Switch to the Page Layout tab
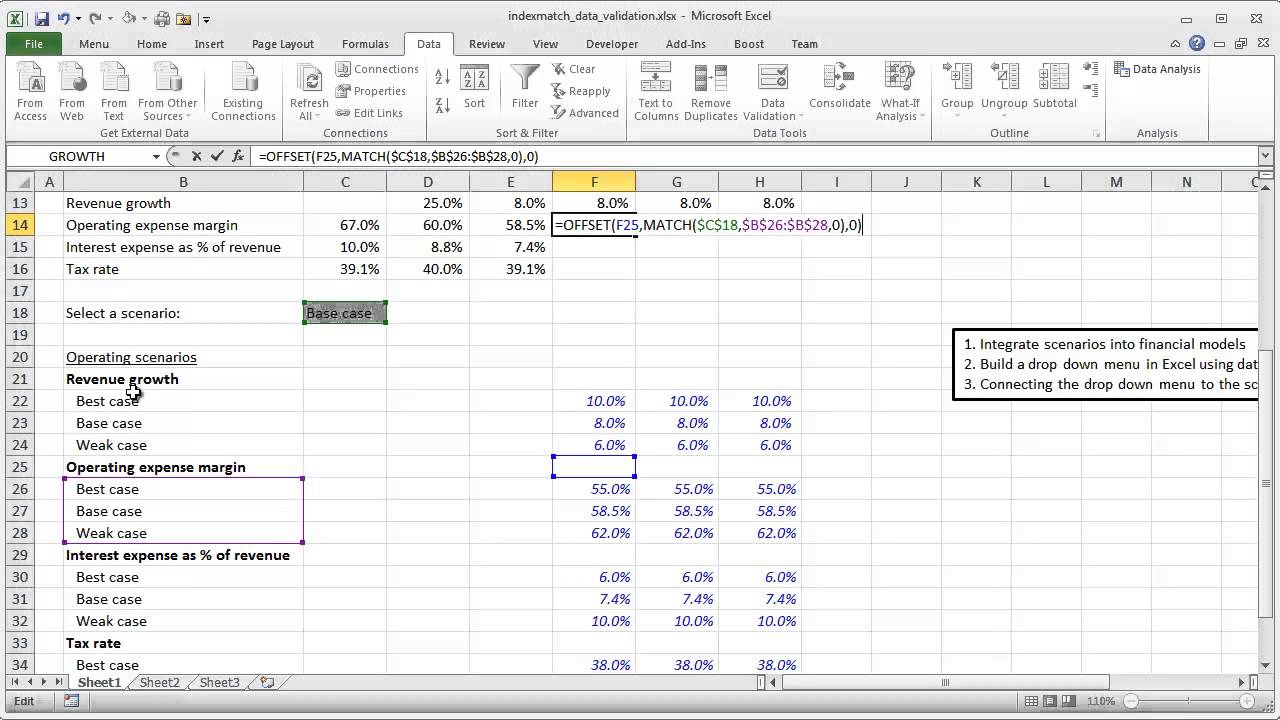Image resolution: width=1280 pixels, height=720 pixels. point(283,44)
